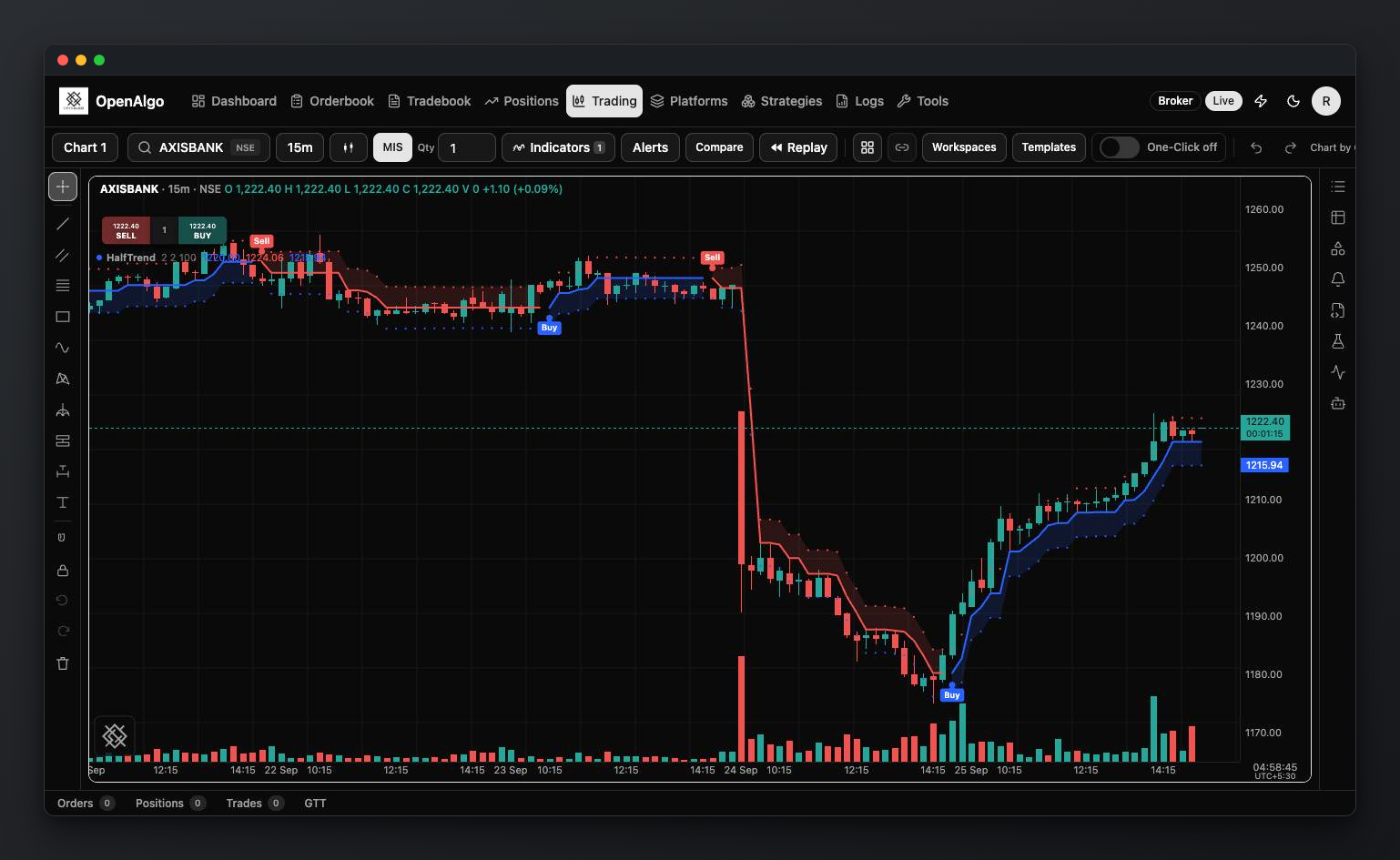Click the magnet snap tool

pyautogui.click(x=63, y=537)
